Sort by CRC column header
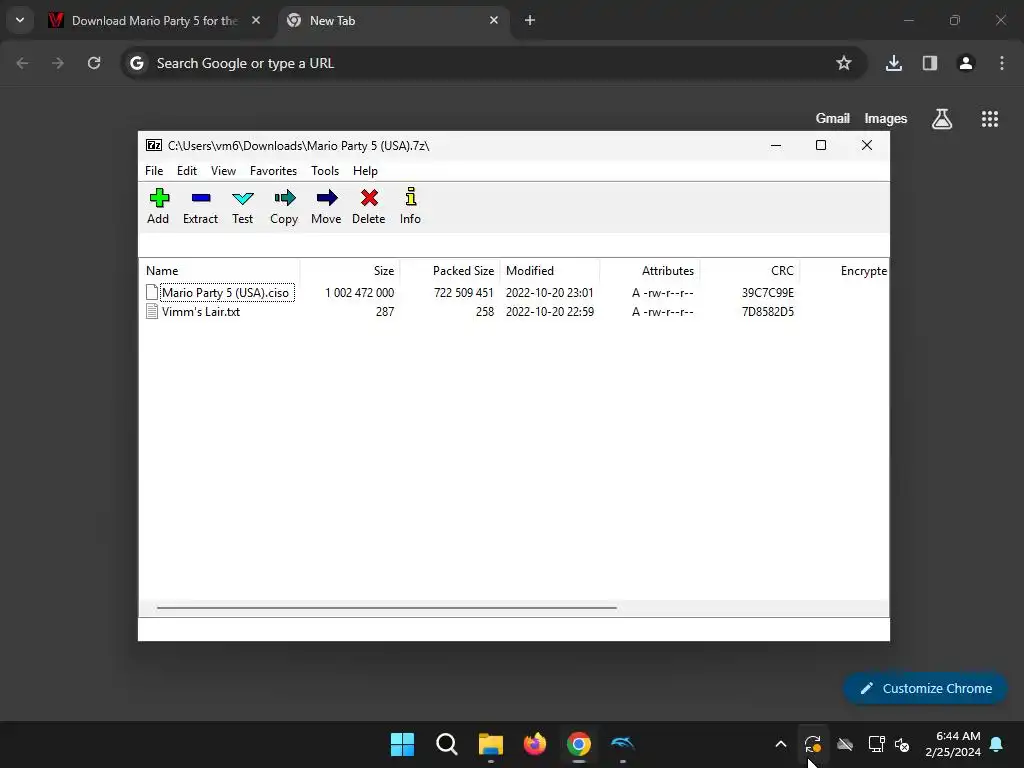This screenshot has height=768, width=1024. [750, 270]
